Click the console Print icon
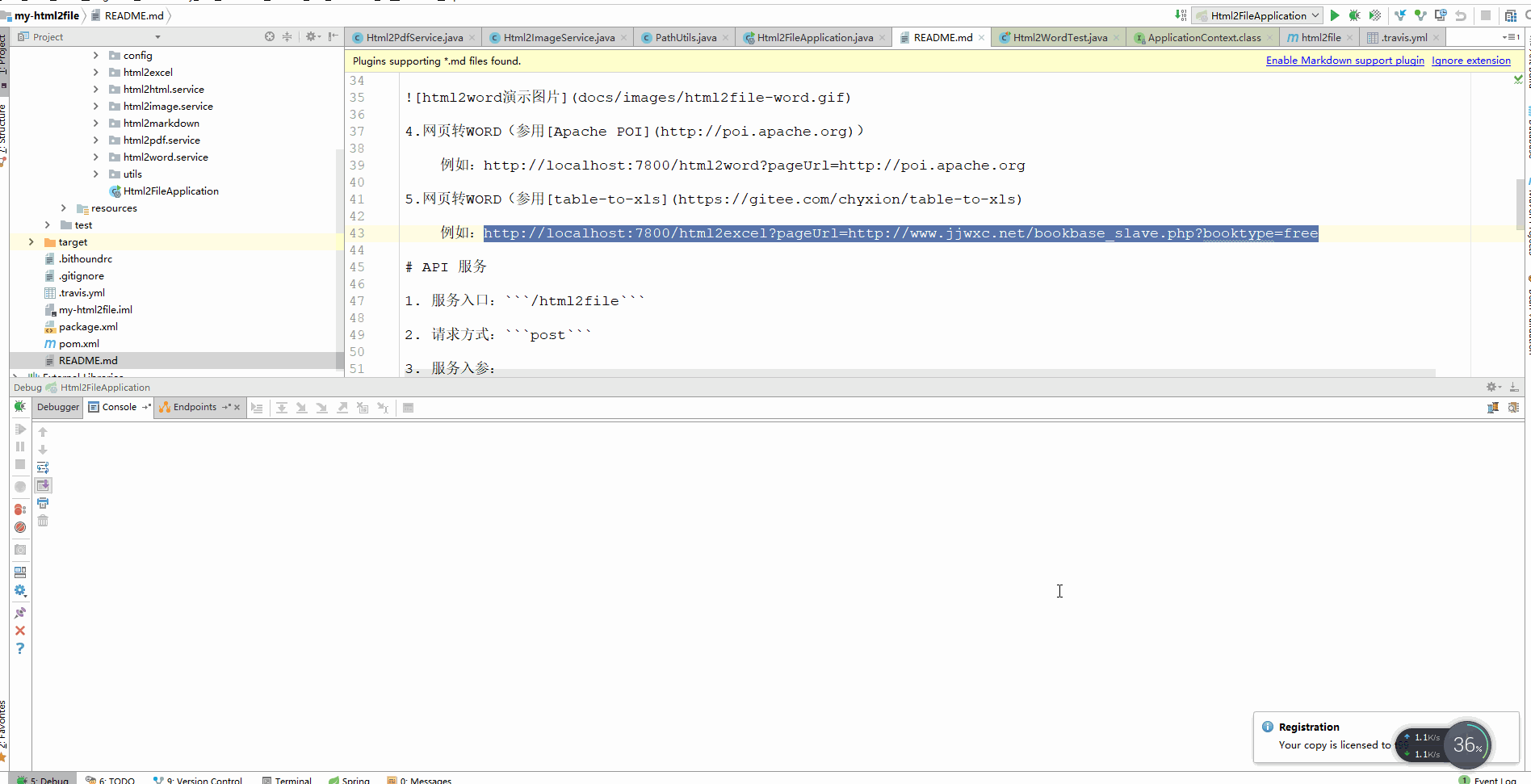 [43, 503]
